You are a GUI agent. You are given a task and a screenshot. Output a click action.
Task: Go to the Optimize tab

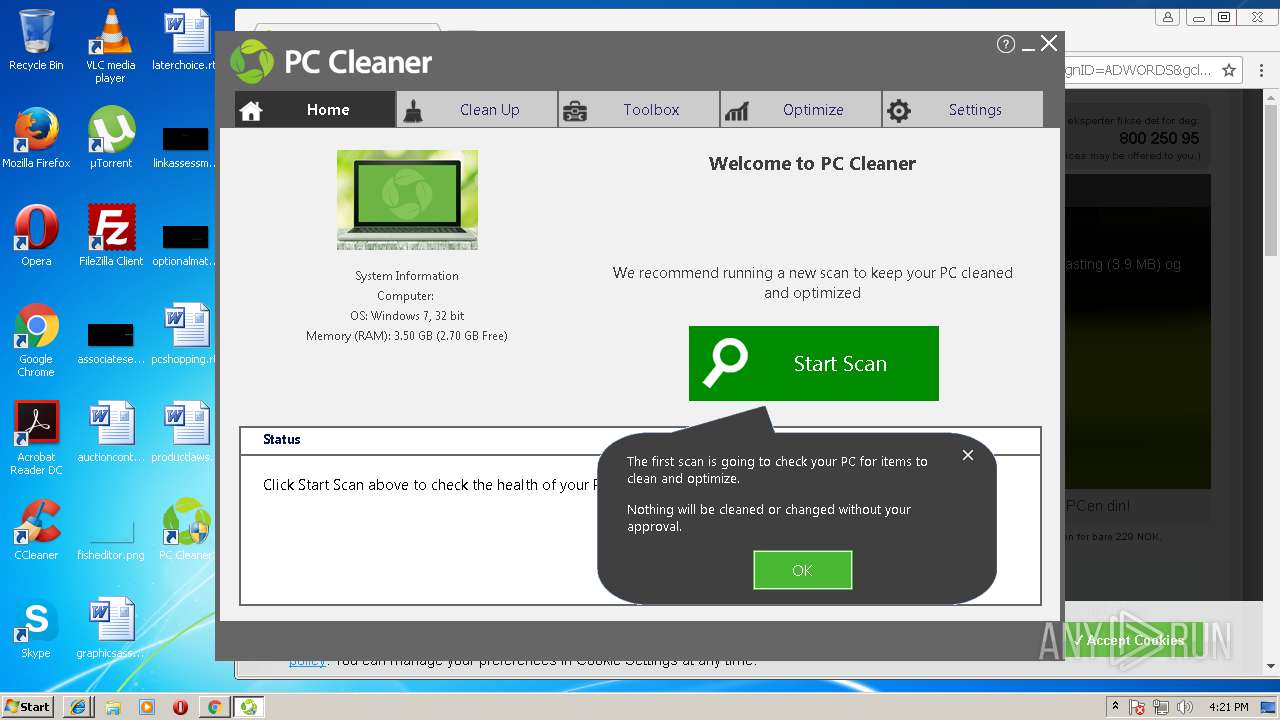801,110
